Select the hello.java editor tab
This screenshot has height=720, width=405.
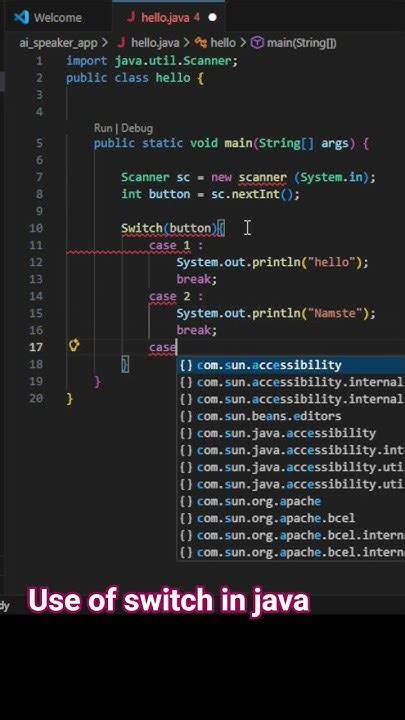[x=169, y=17]
